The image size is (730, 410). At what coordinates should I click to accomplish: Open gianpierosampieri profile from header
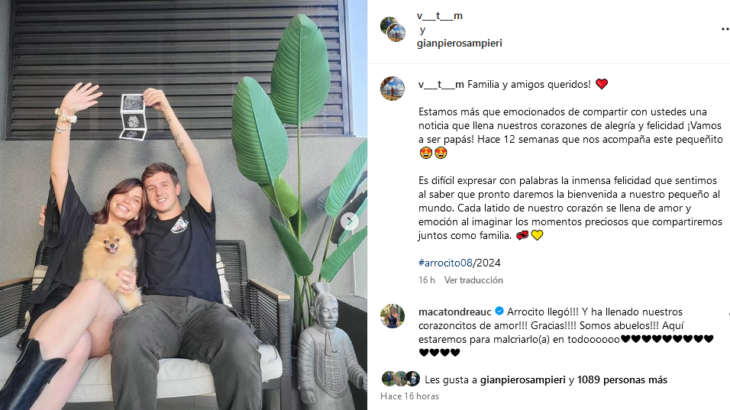pyautogui.click(x=460, y=43)
